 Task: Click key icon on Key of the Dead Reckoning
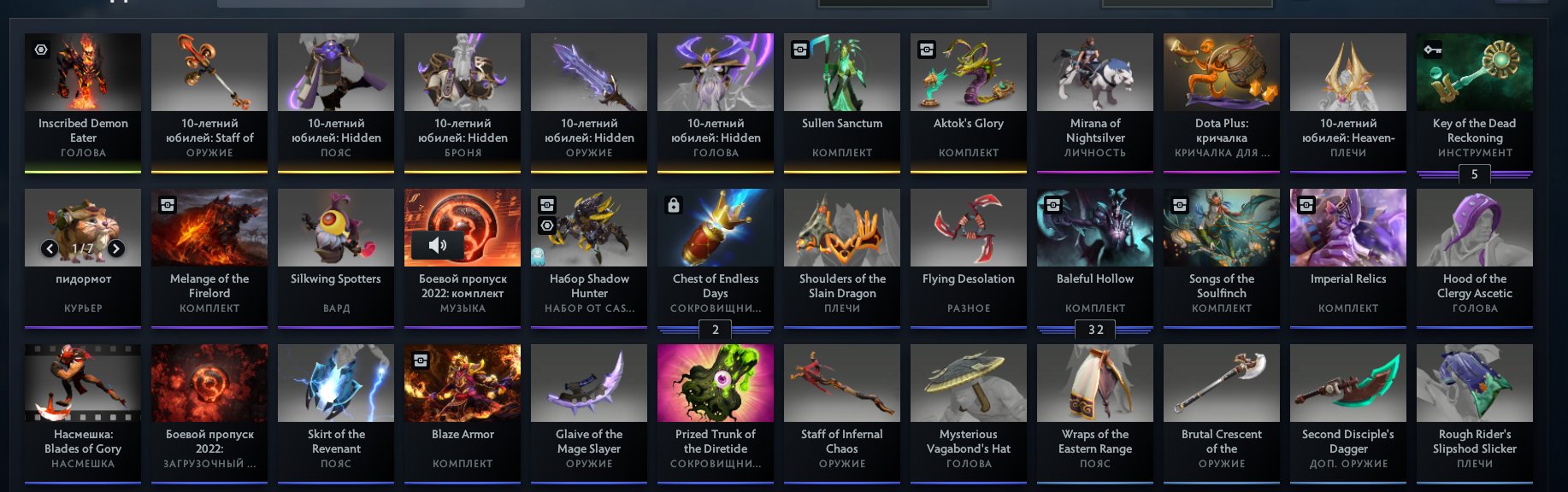click(1433, 50)
